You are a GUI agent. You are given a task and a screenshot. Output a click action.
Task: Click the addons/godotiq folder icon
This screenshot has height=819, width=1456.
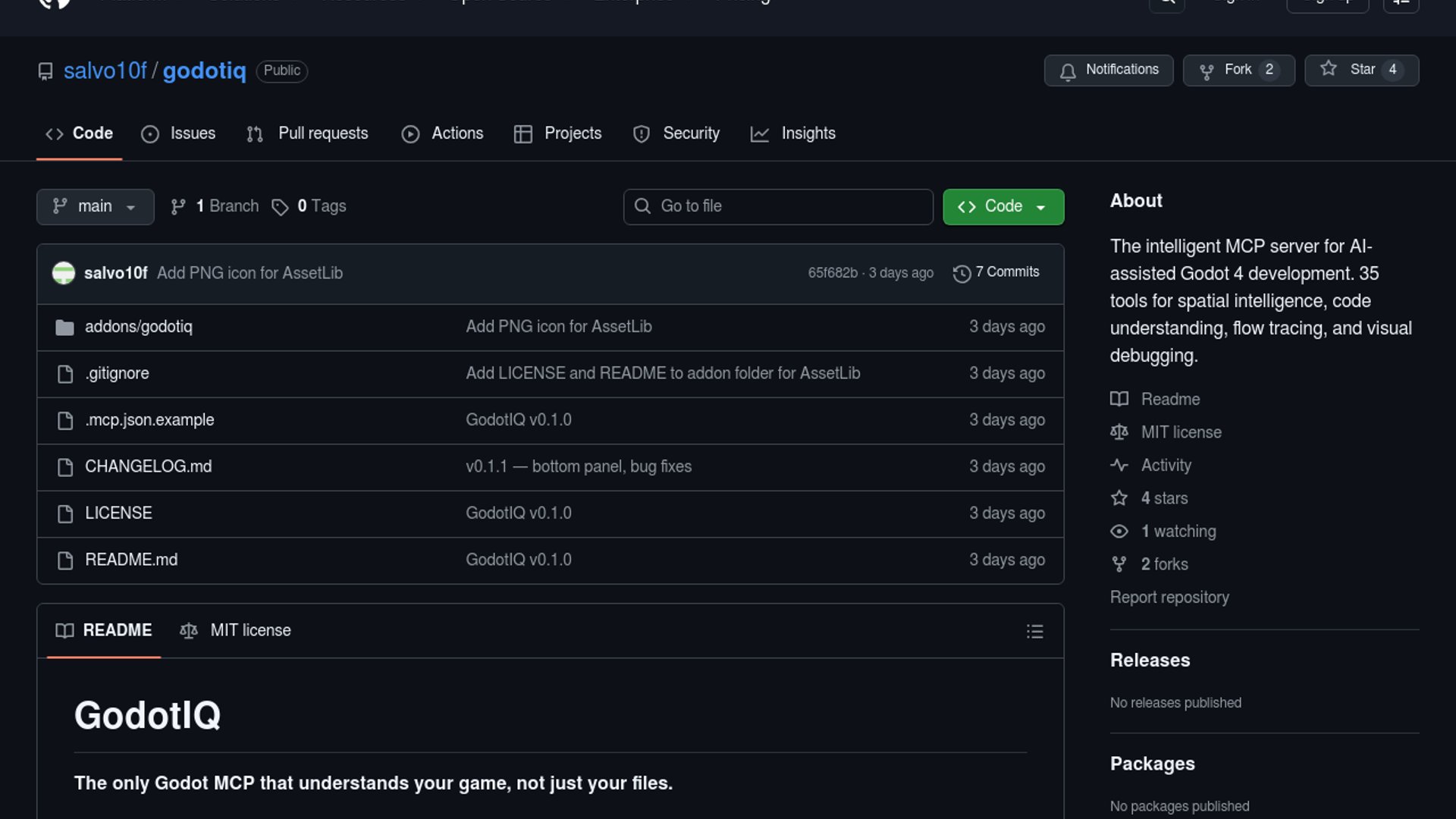coord(64,328)
